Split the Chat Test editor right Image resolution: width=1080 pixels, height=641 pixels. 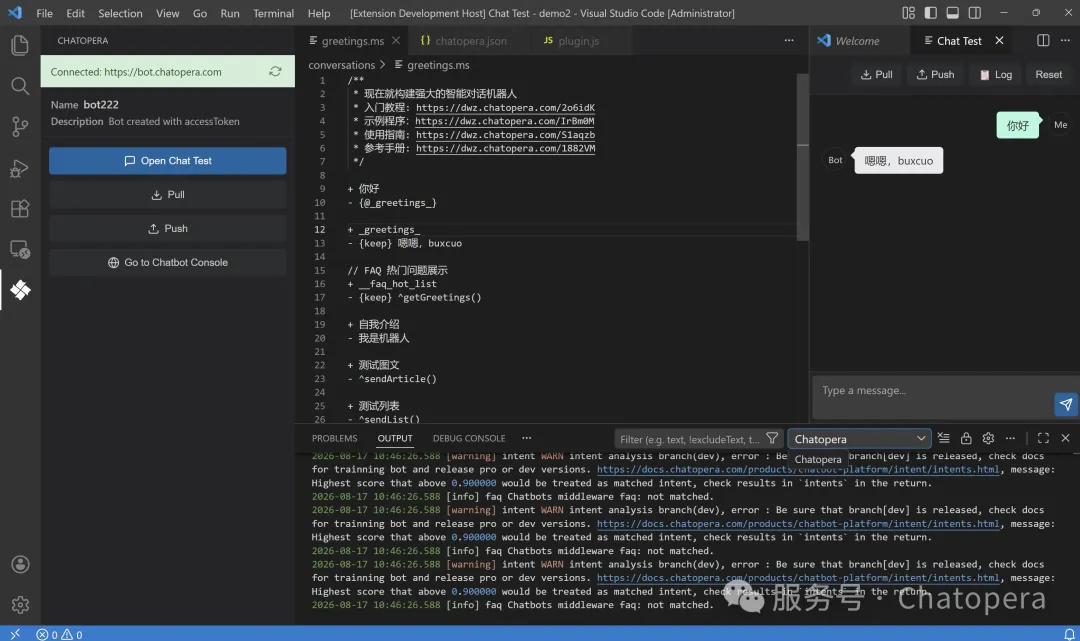pos(1043,41)
